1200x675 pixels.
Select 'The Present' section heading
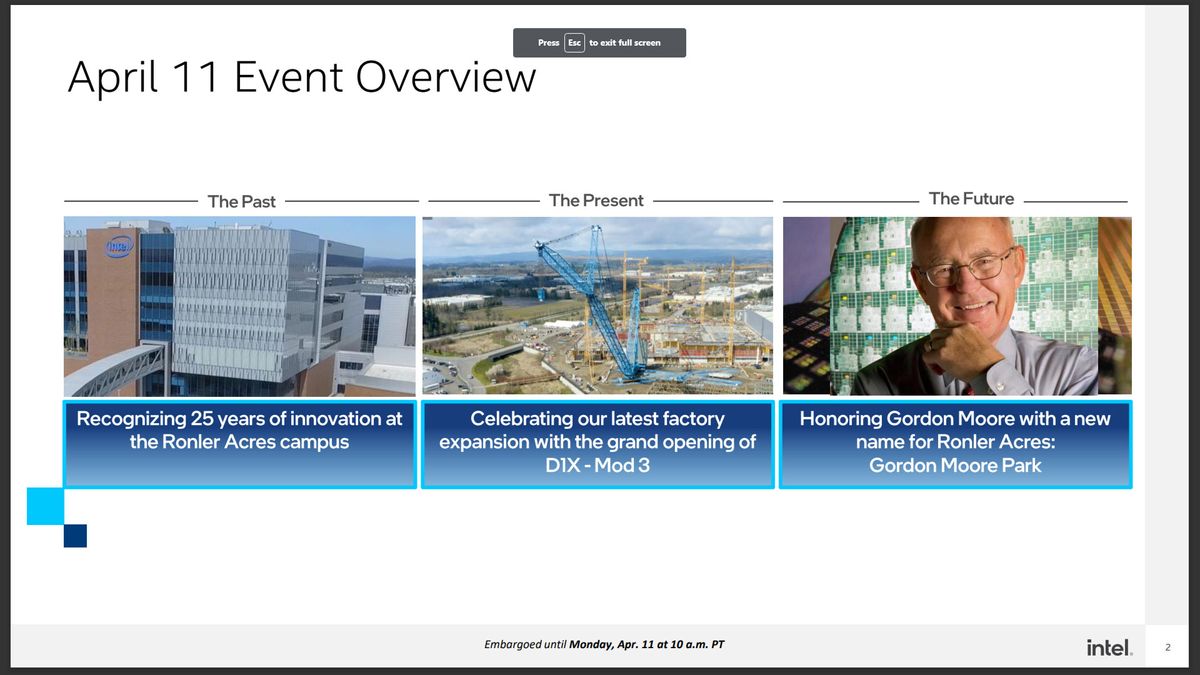point(596,200)
